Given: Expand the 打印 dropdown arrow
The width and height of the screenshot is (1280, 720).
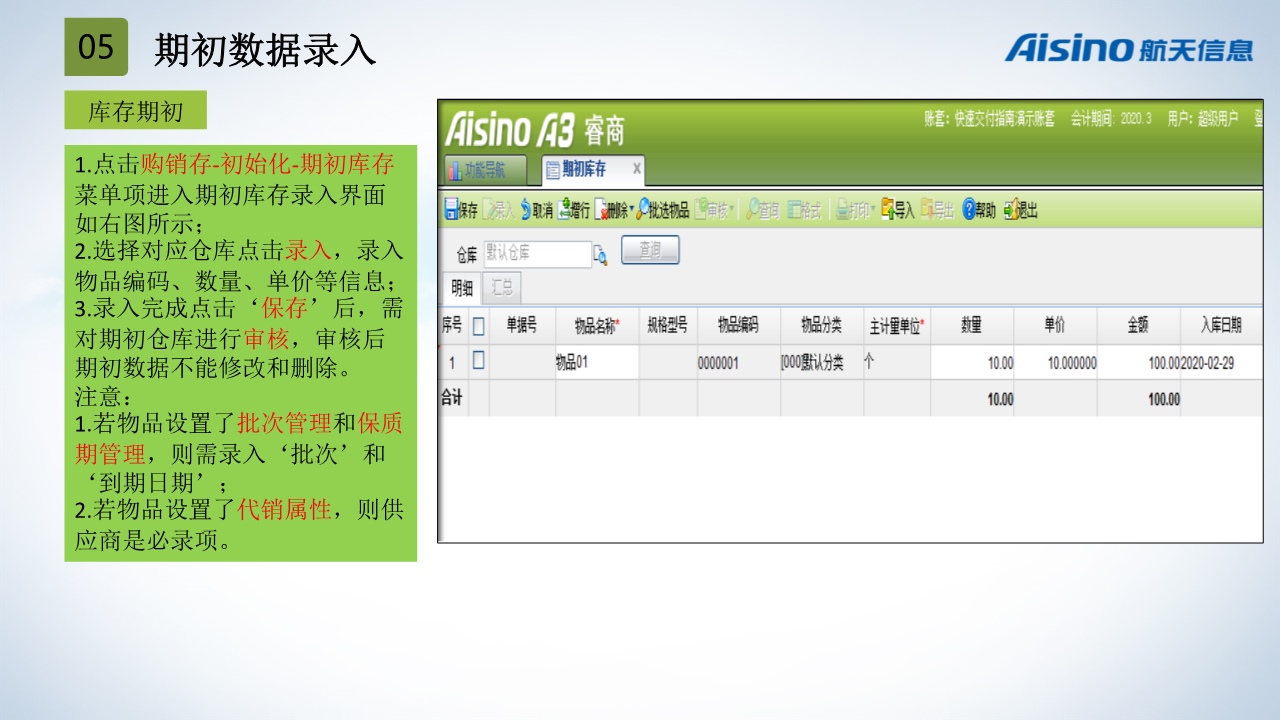Looking at the screenshot, I should pyautogui.click(x=873, y=211).
